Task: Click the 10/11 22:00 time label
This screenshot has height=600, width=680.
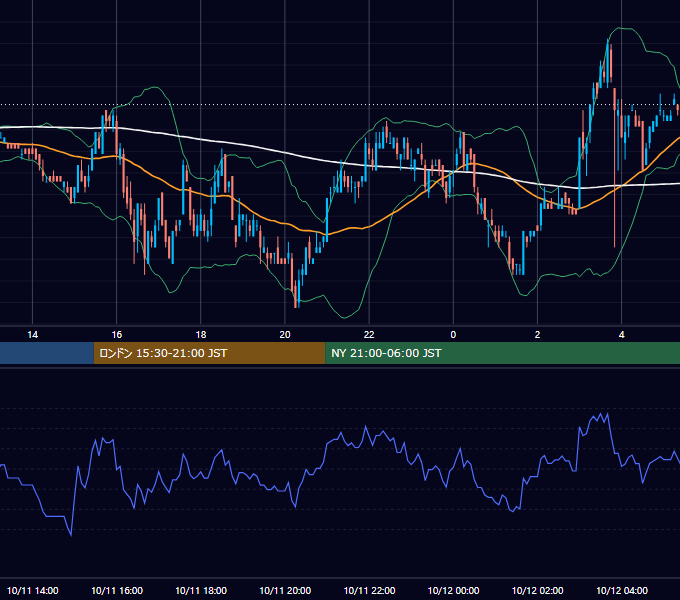Action: (x=369, y=590)
